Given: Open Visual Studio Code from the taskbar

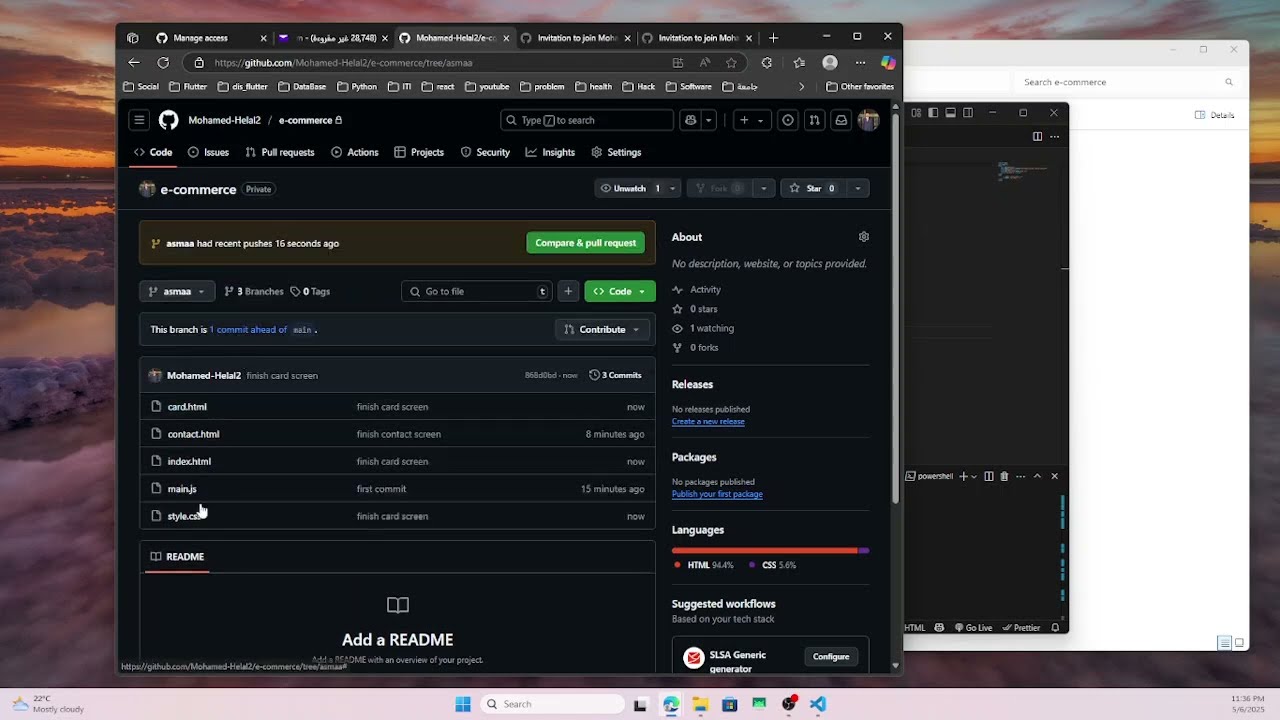Looking at the screenshot, I should 818,704.
